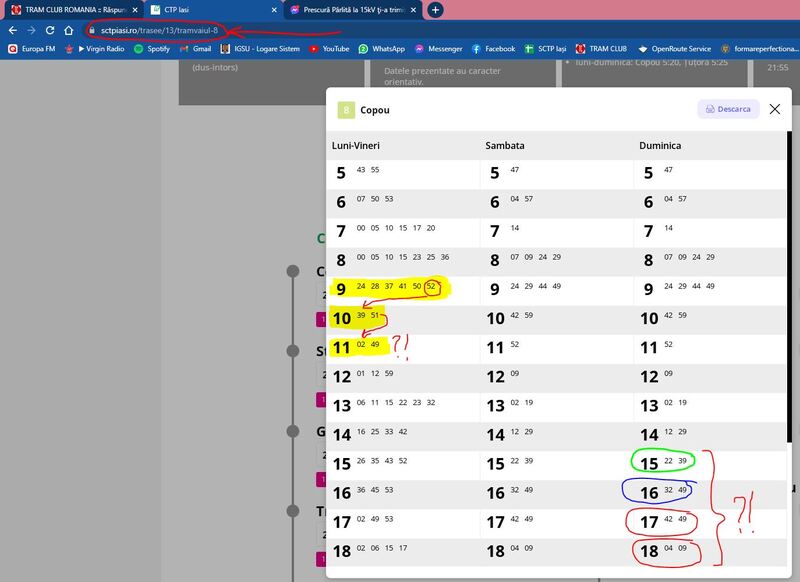This screenshot has height=582, width=800.
Task: Click hour 15 in Duminica column
Action: point(649,464)
